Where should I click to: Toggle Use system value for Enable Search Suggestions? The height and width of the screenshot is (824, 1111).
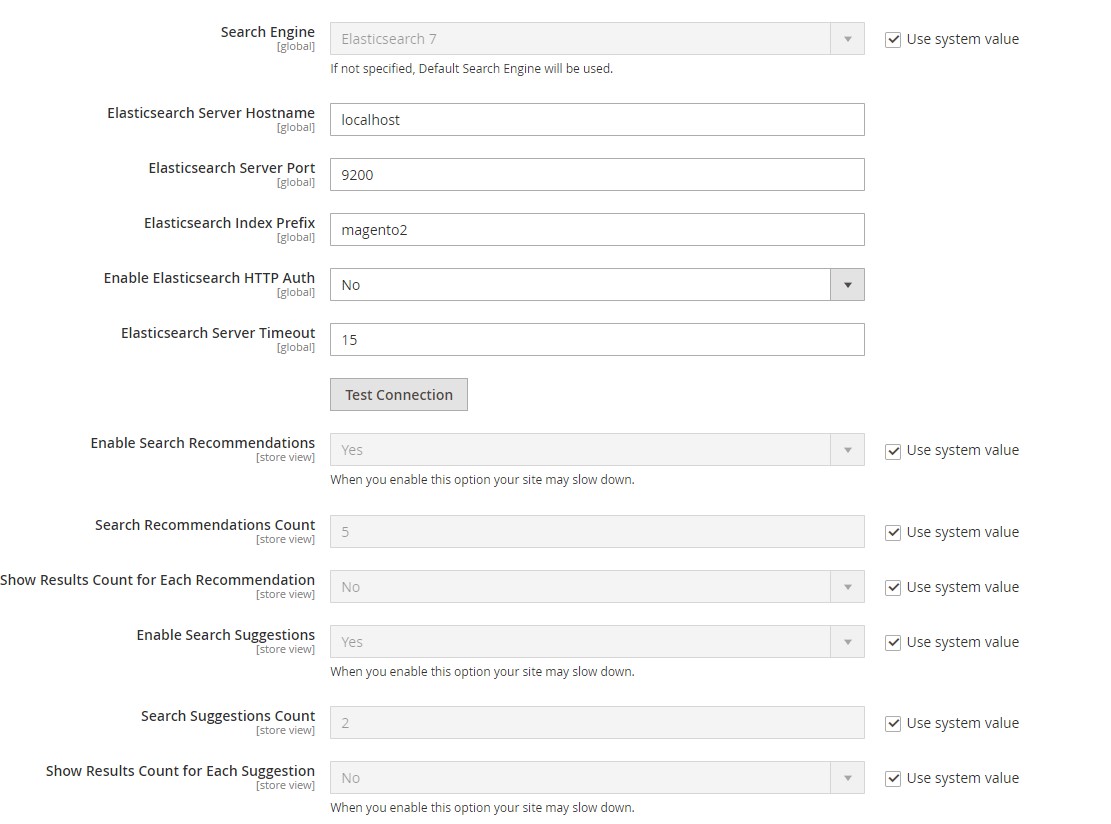[x=893, y=642]
